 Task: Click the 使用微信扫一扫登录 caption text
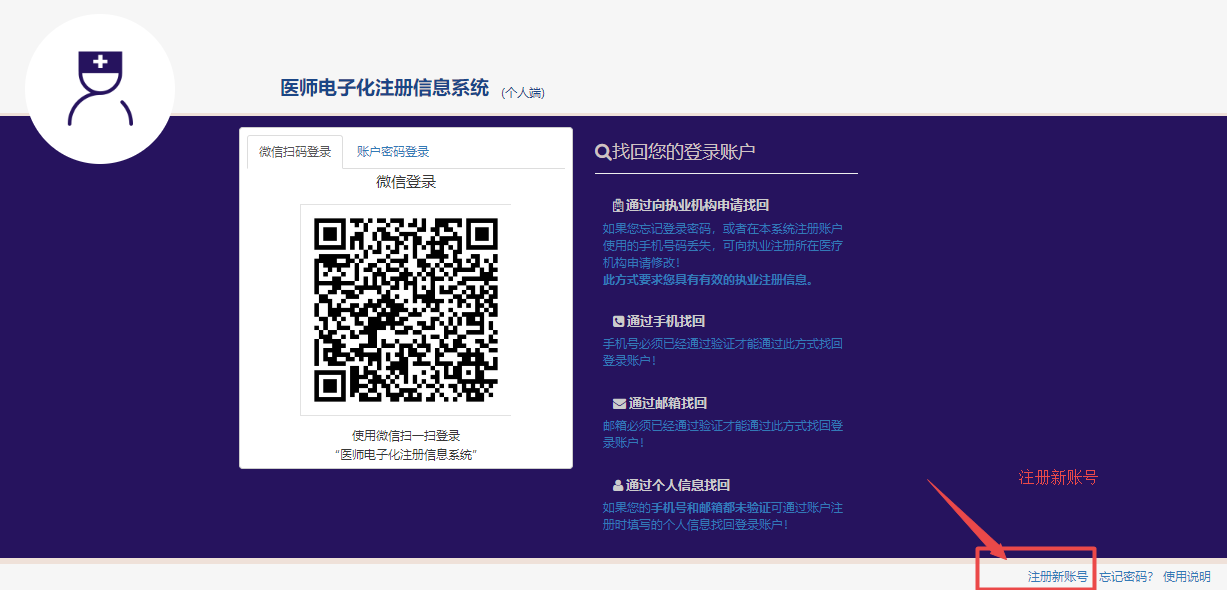pyautogui.click(x=406, y=436)
